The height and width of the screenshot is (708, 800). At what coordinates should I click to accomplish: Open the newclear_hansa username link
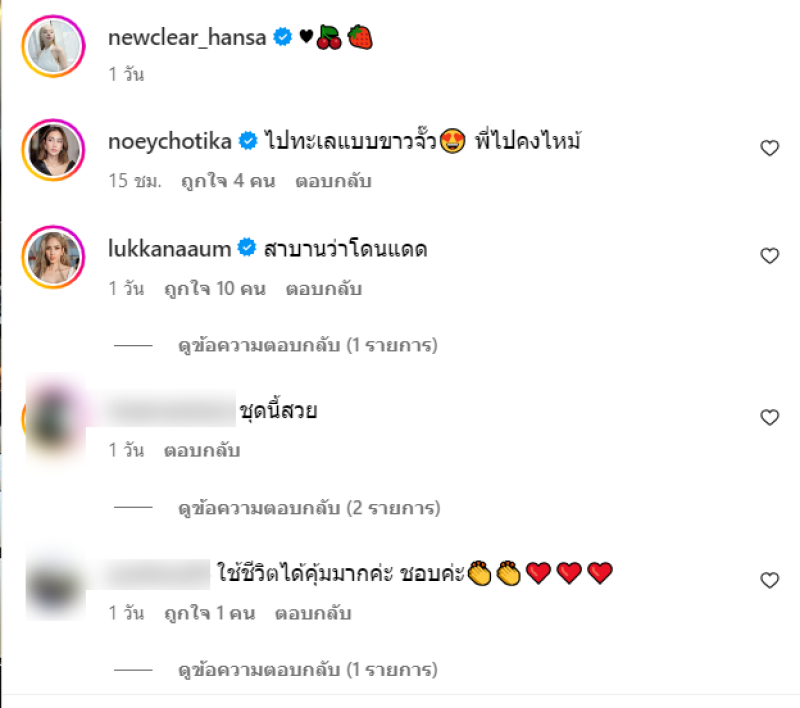point(187,38)
